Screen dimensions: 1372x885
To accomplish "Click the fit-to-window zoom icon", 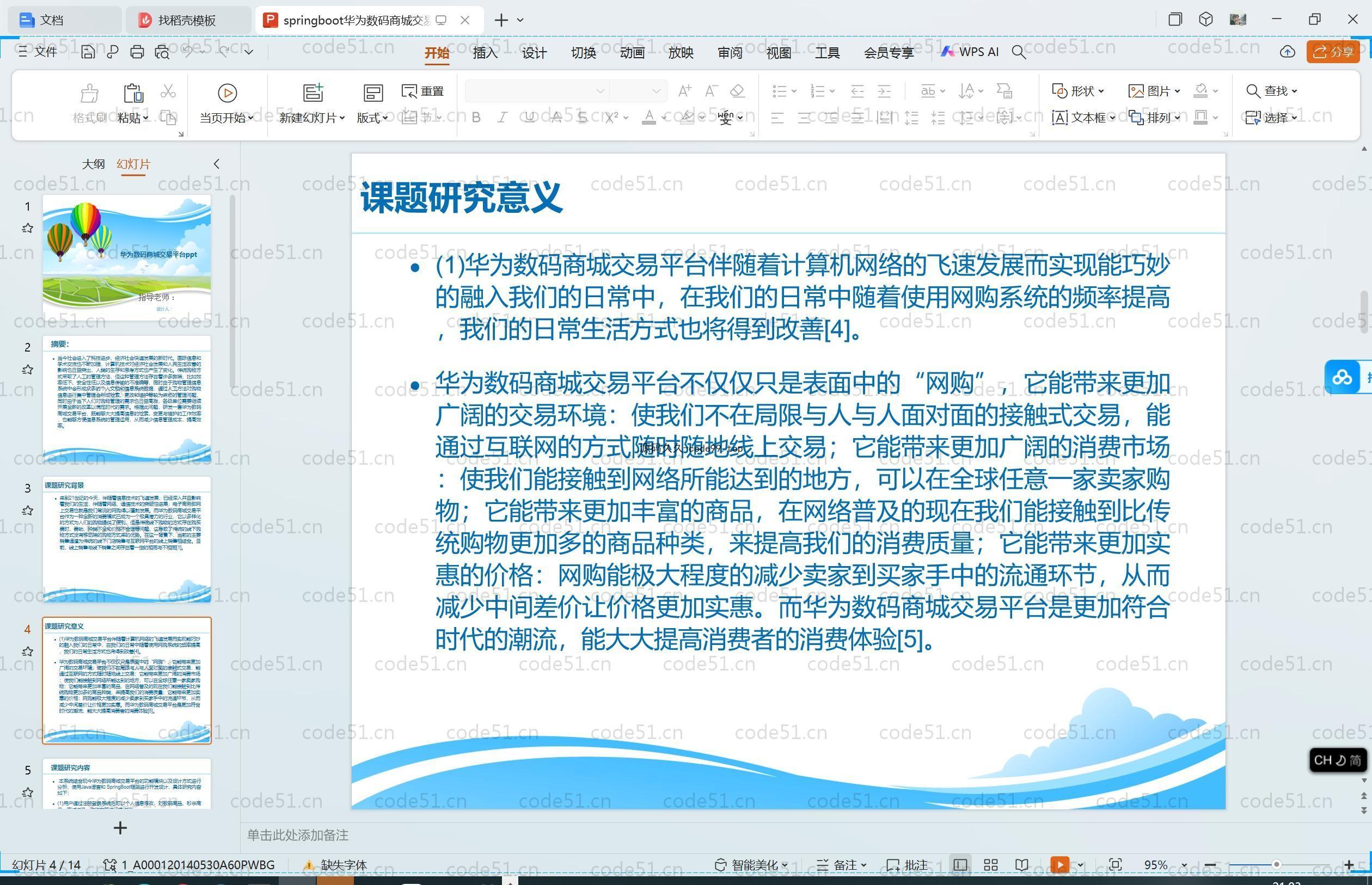I will coord(1115,865).
